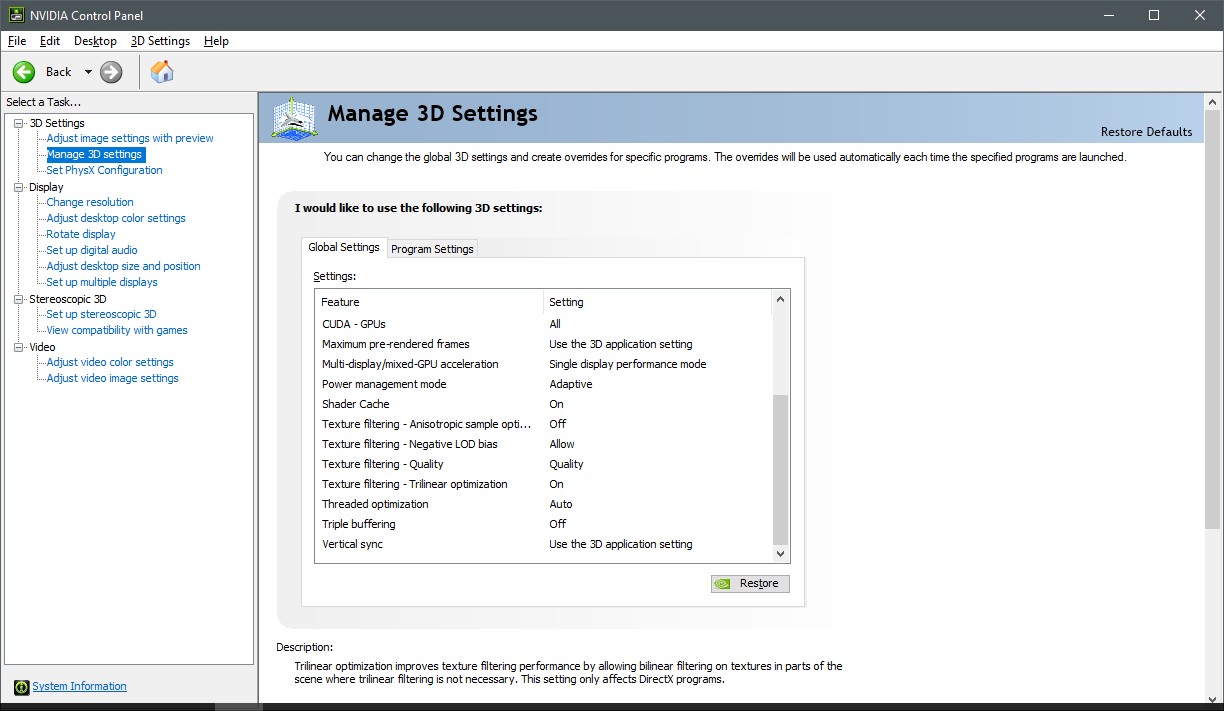Open Set up multiple displays
This screenshot has width=1224, height=711.
pyautogui.click(x=102, y=282)
